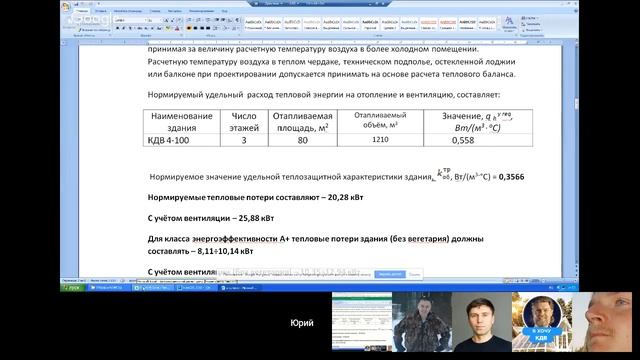640x360 pixels.
Task: Apply the Строгий style from the gallery
Action: (370, 24)
